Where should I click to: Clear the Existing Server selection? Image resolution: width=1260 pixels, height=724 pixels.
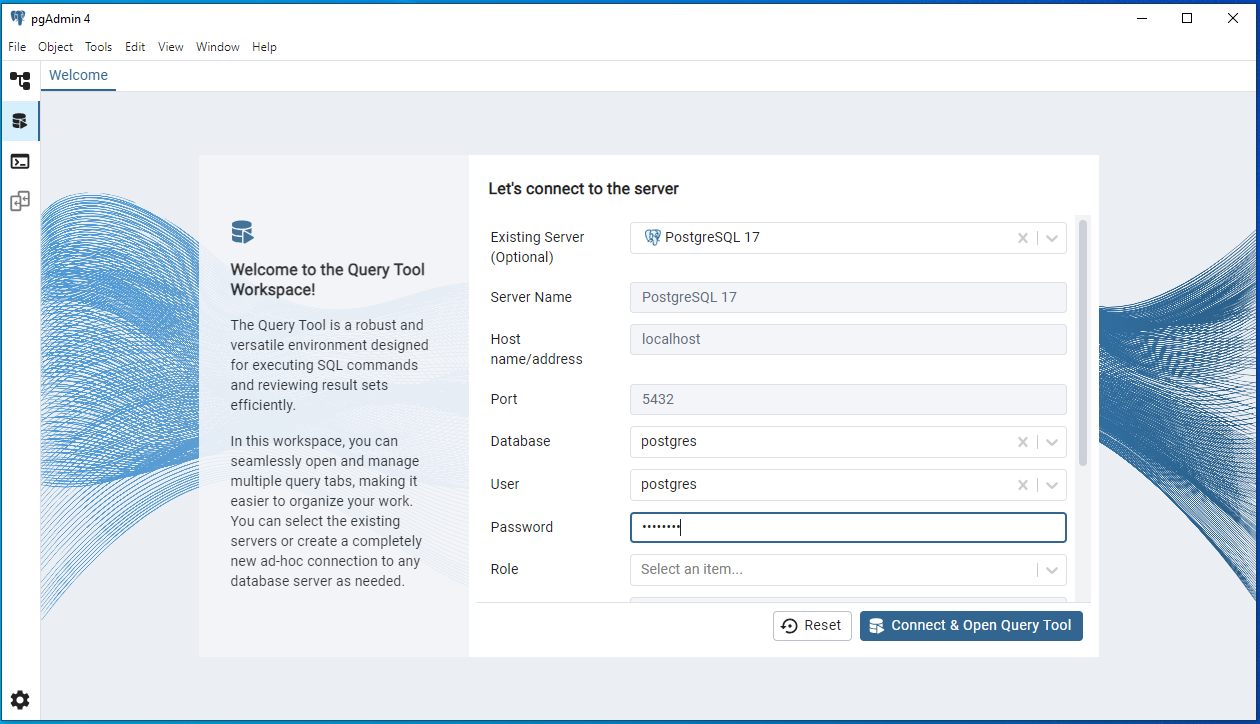tap(1022, 238)
